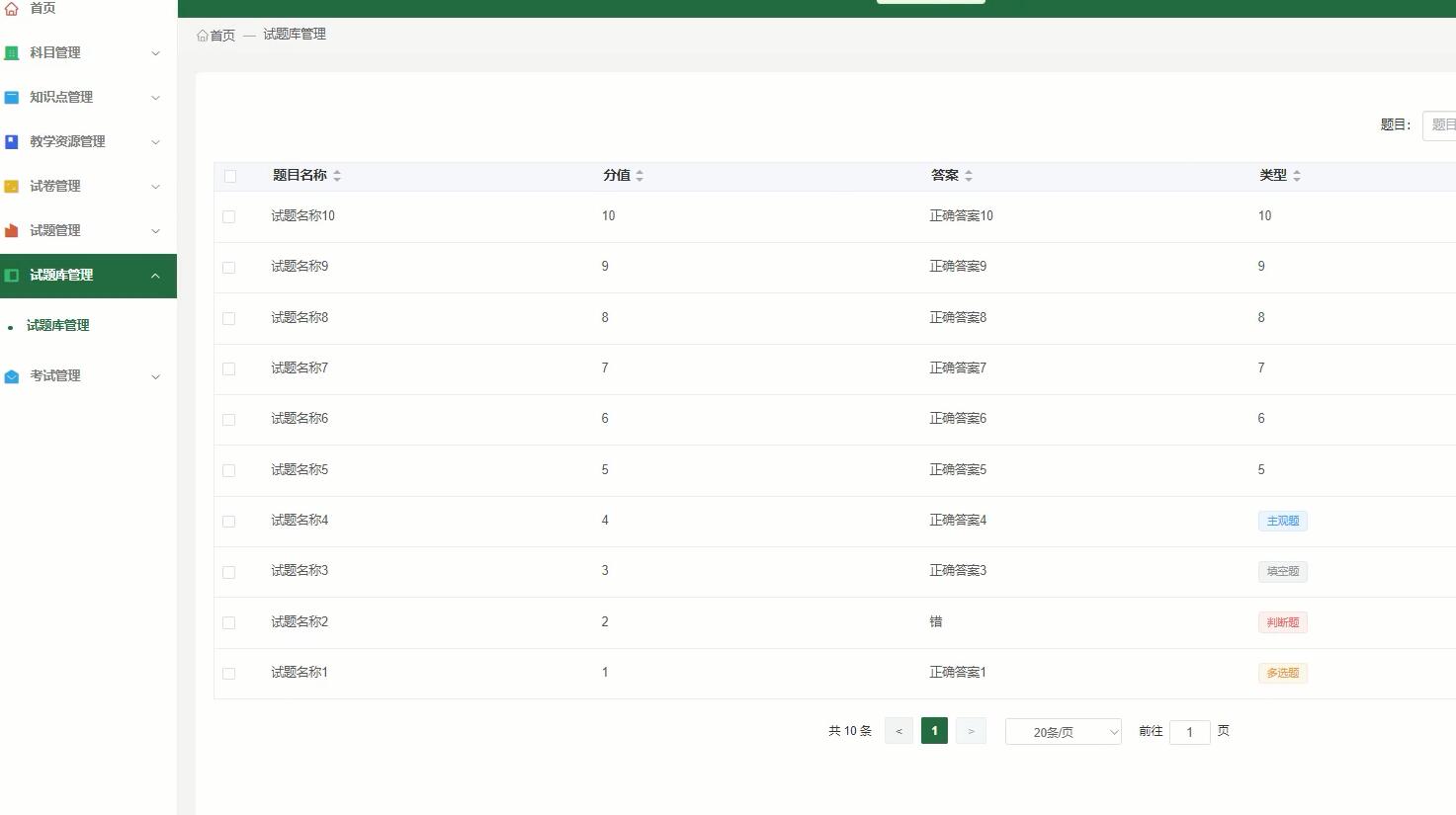This screenshot has height=815, width=1456.
Task: Collapse the 试题库管理 menu chevron
Action: [x=155, y=276]
